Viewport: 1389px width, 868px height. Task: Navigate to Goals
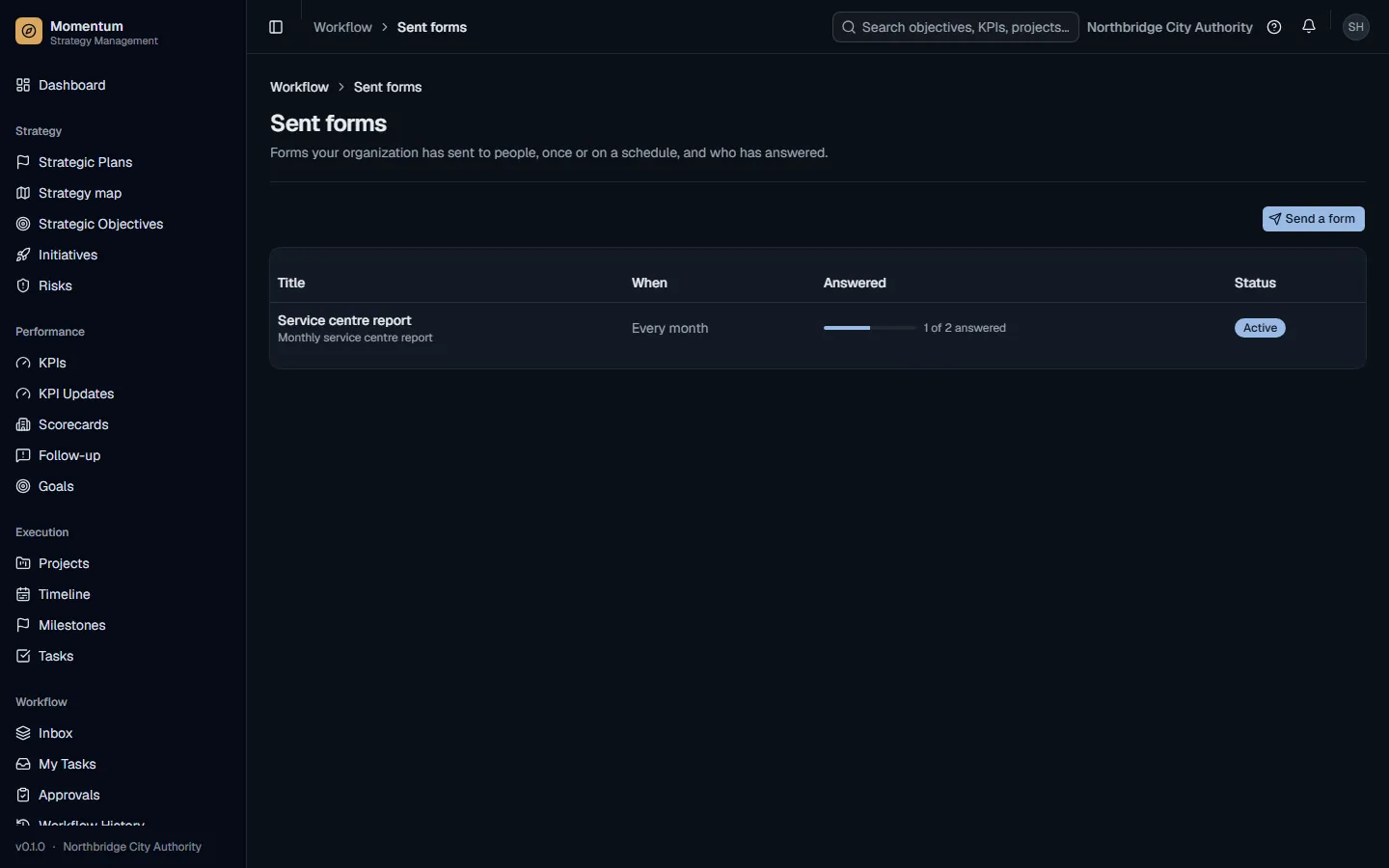[x=123, y=486]
